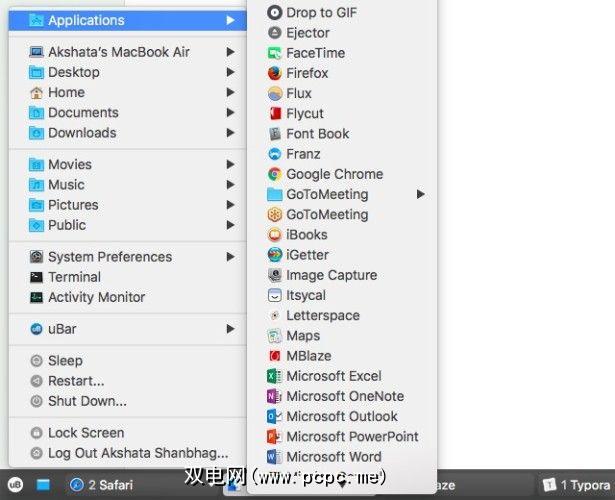Image resolution: width=615 pixels, height=500 pixels.
Task: Click the Finder icon in the uBar taskbar
Action: pos(43,485)
